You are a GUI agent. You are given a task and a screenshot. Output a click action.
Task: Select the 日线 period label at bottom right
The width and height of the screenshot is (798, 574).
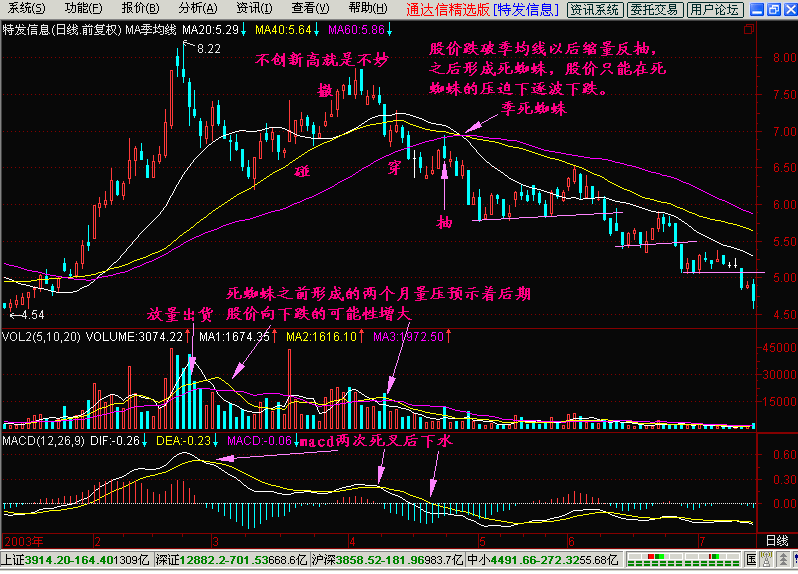(x=776, y=540)
